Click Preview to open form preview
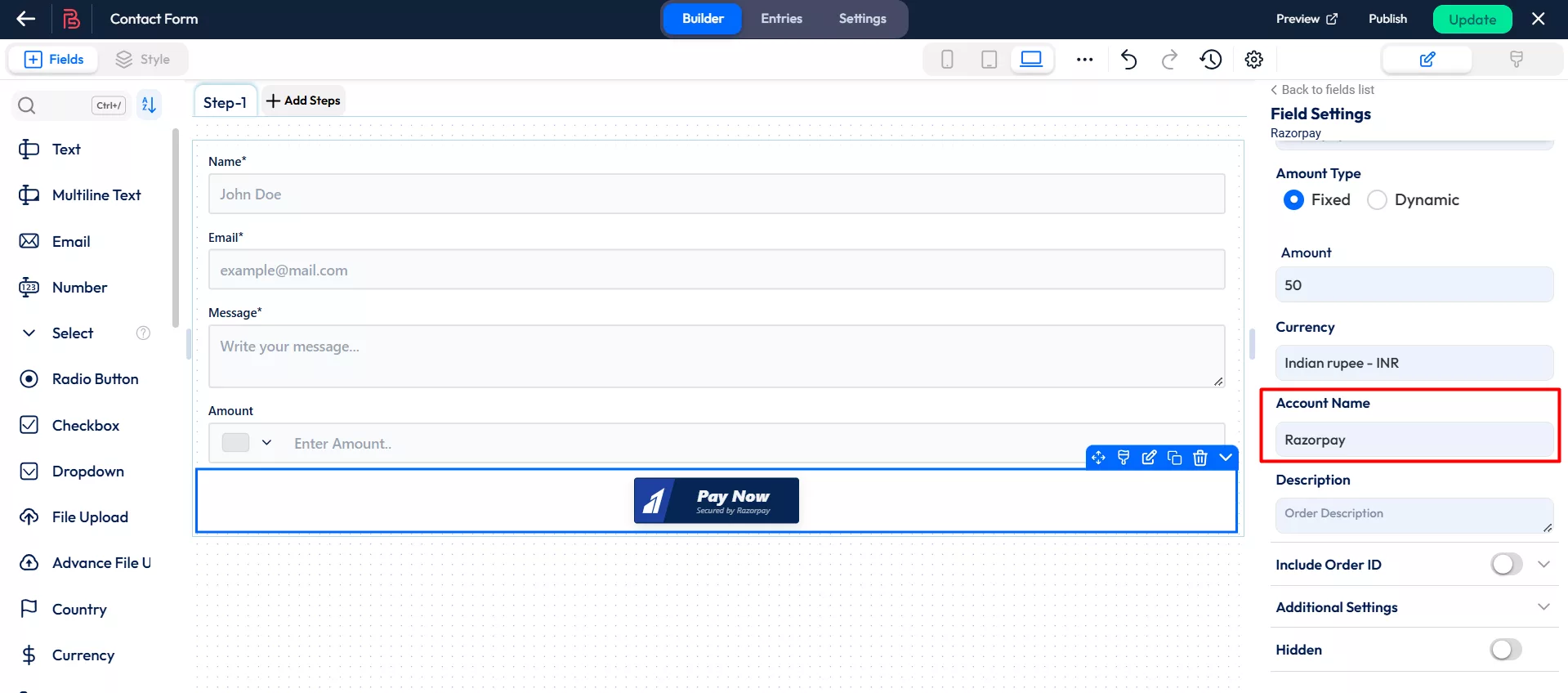This screenshot has height=693, width=1568. coord(1307,19)
